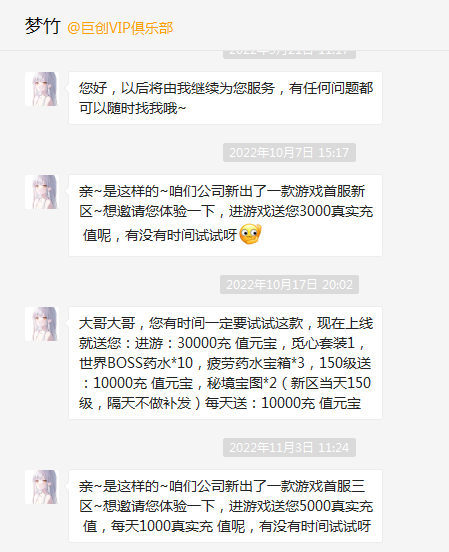Viewport: 449px width, 552px height.
Task: Open sender avatar next to 3000真实充值 message
Action: [x=42, y=192]
